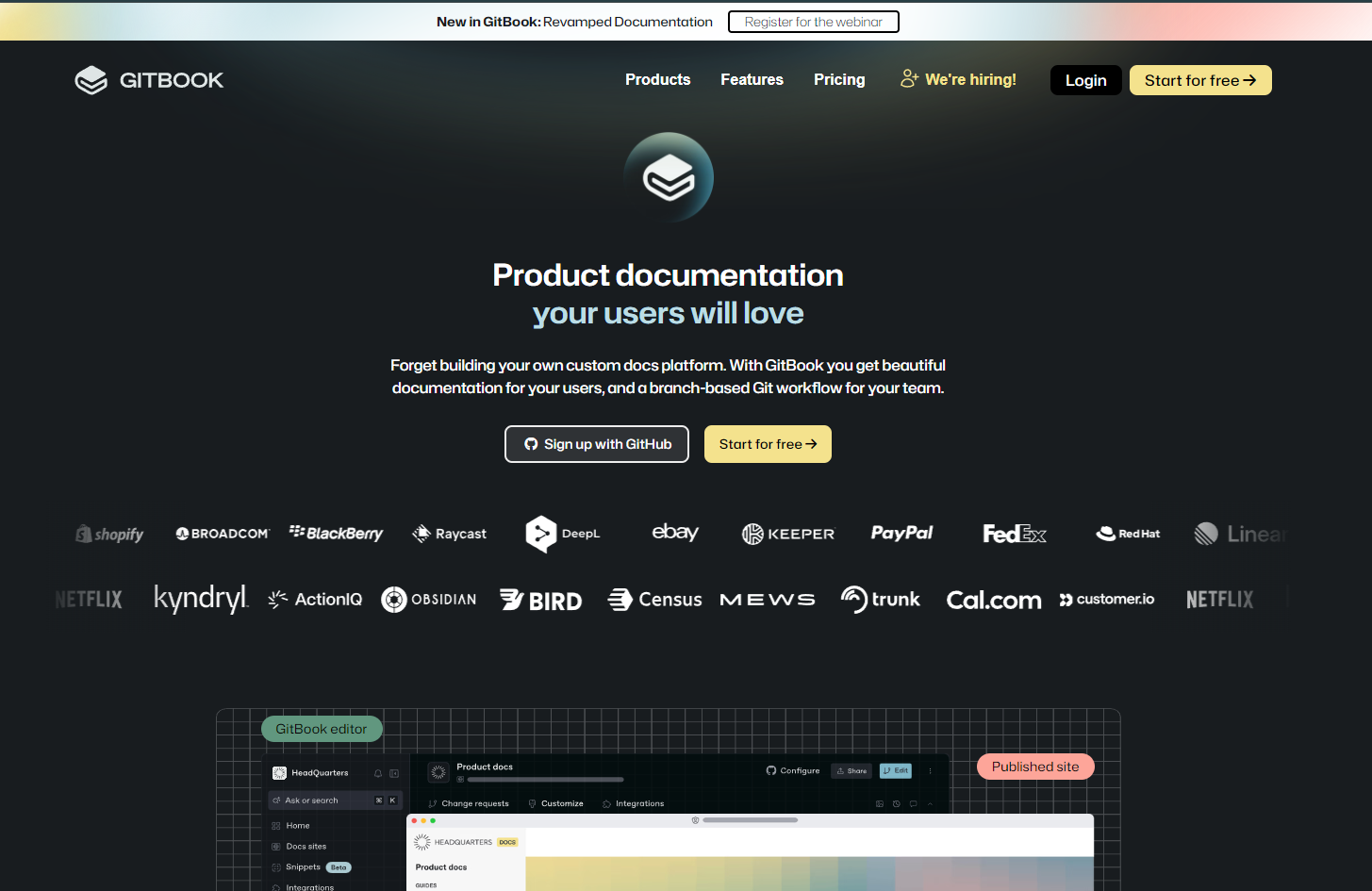Click the Kyndryl logo

click(201, 599)
